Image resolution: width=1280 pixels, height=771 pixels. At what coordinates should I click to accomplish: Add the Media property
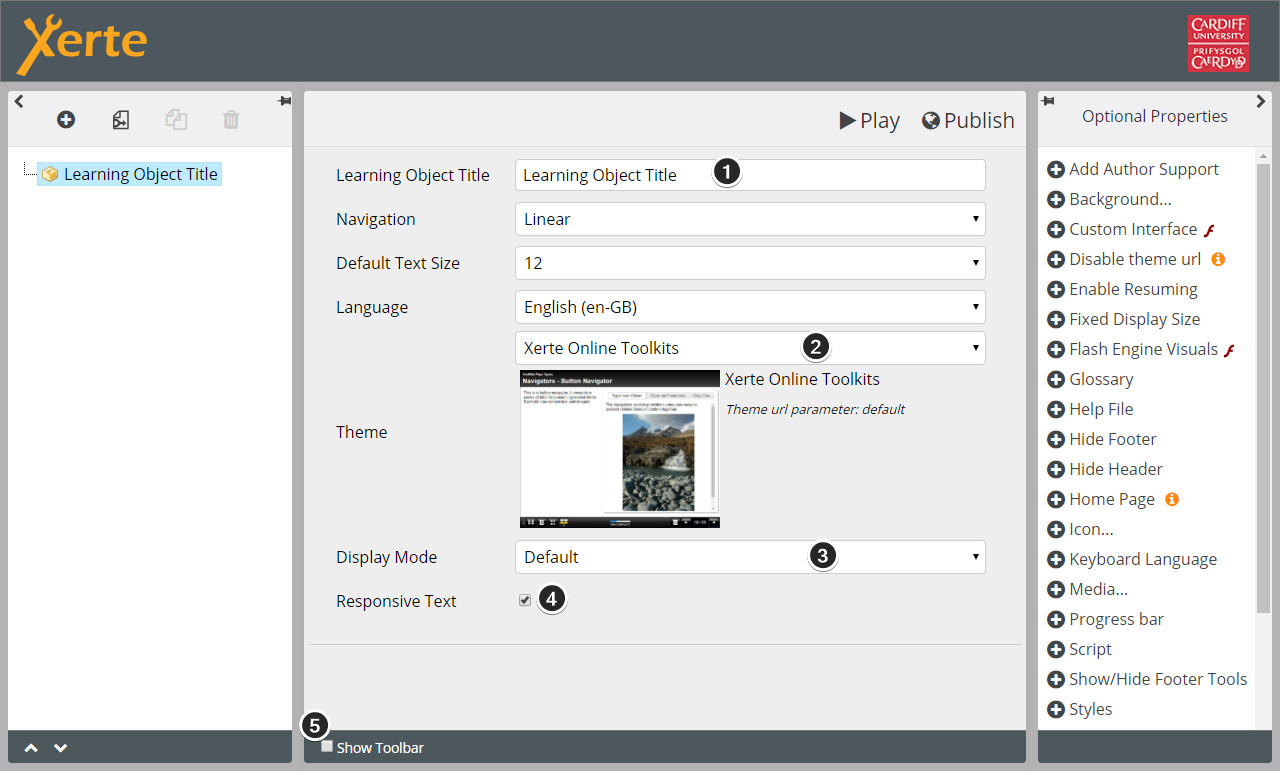pyautogui.click(x=1087, y=589)
